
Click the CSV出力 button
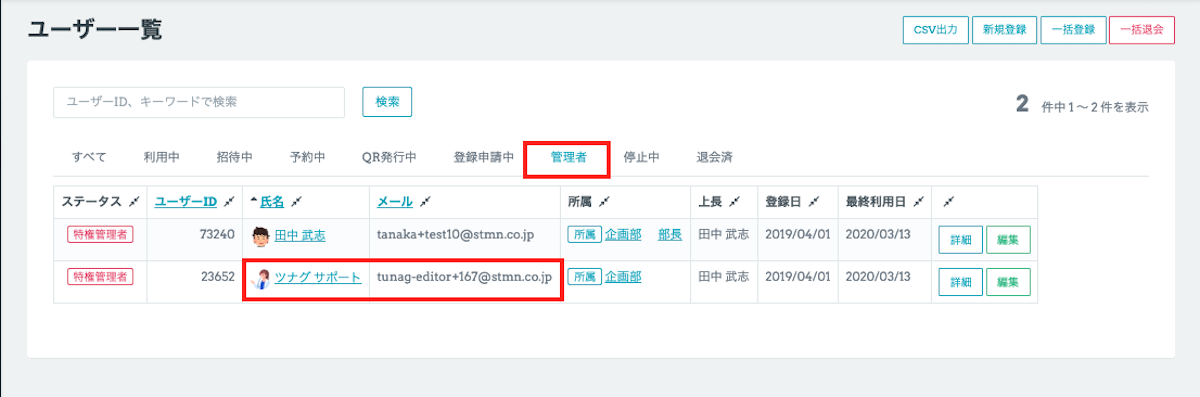point(935,30)
